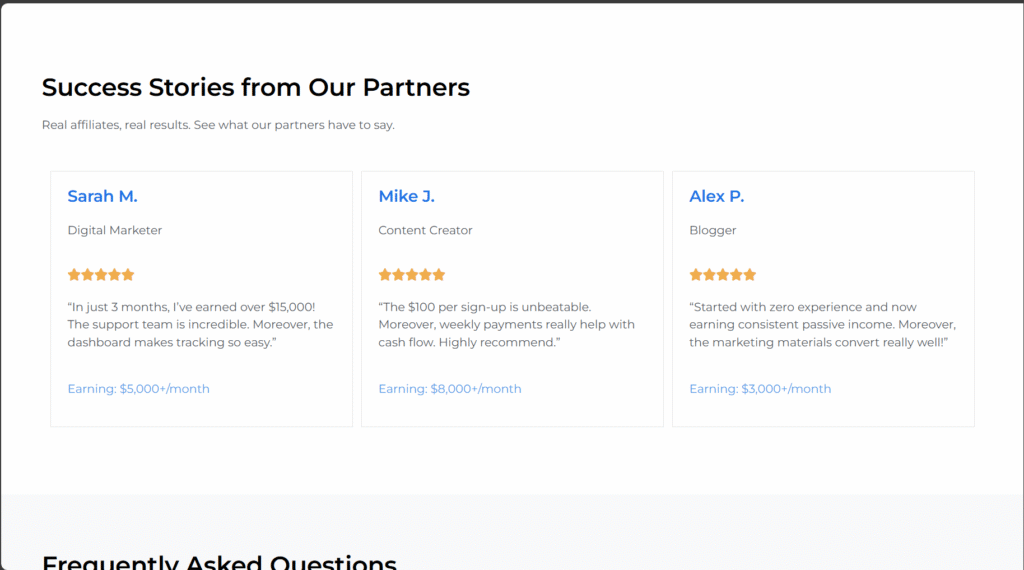Image resolution: width=1024 pixels, height=570 pixels.
Task: Click the last star in Alex P.'s rating
Action: point(750,275)
